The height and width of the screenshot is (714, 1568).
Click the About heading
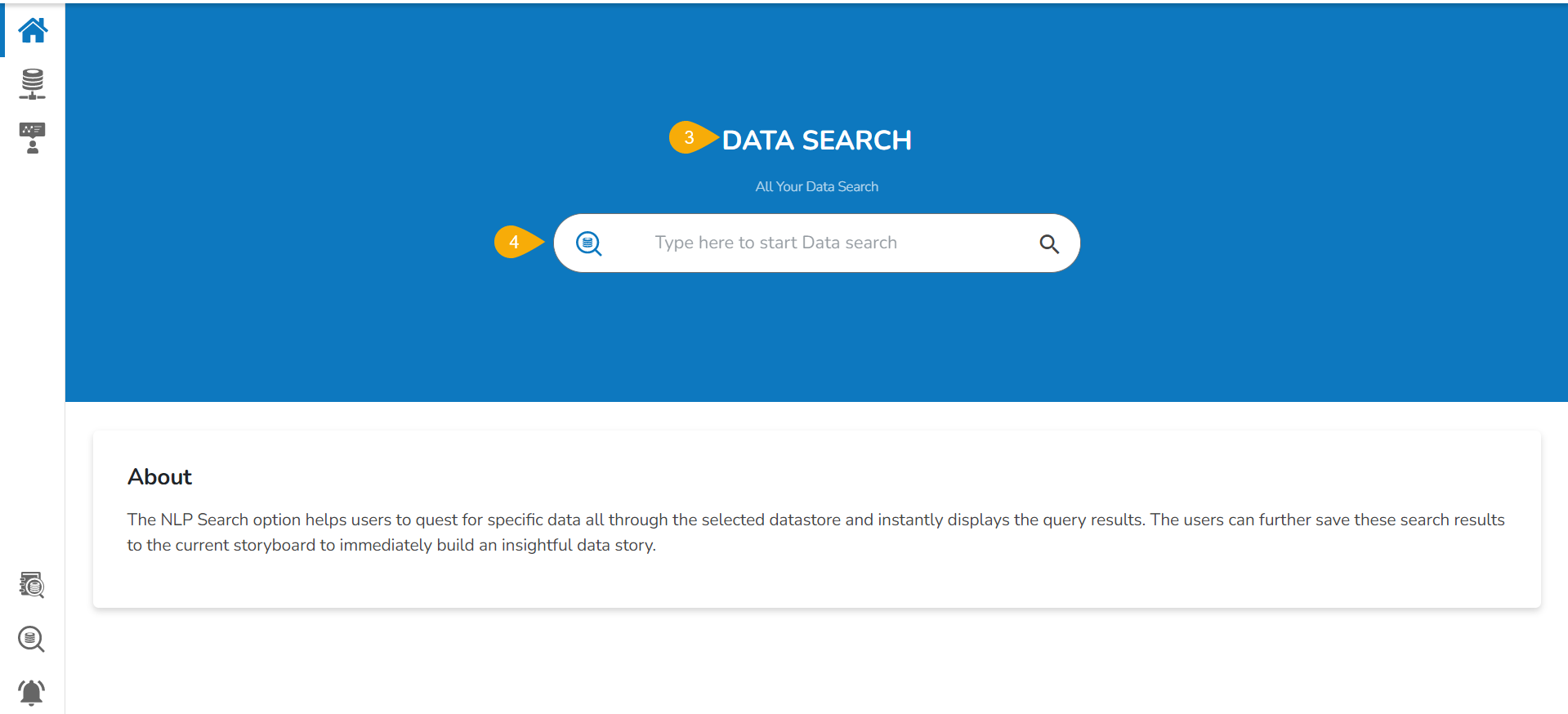pyautogui.click(x=159, y=477)
